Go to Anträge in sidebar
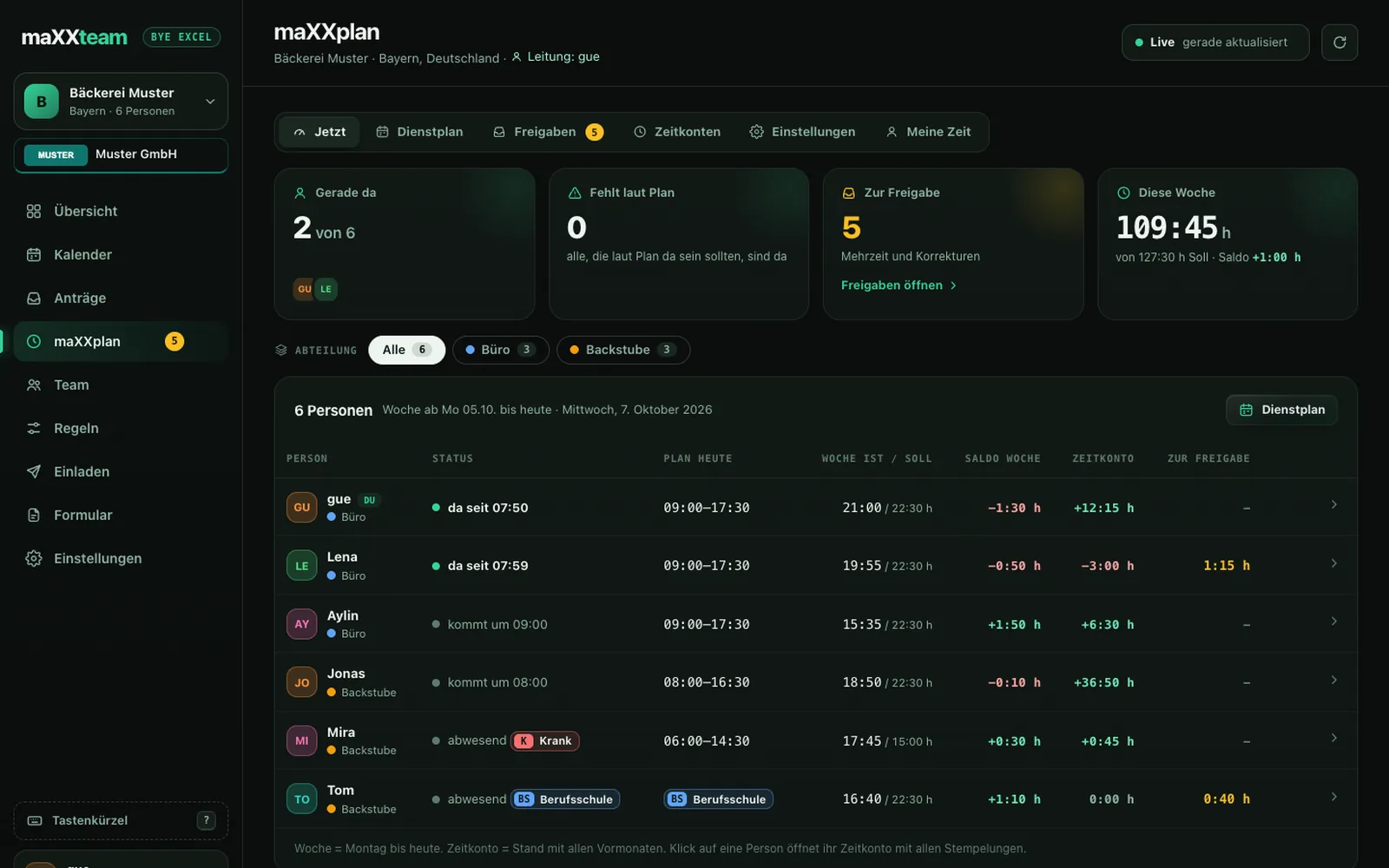This screenshot has height=868, width=1389. 121,298
